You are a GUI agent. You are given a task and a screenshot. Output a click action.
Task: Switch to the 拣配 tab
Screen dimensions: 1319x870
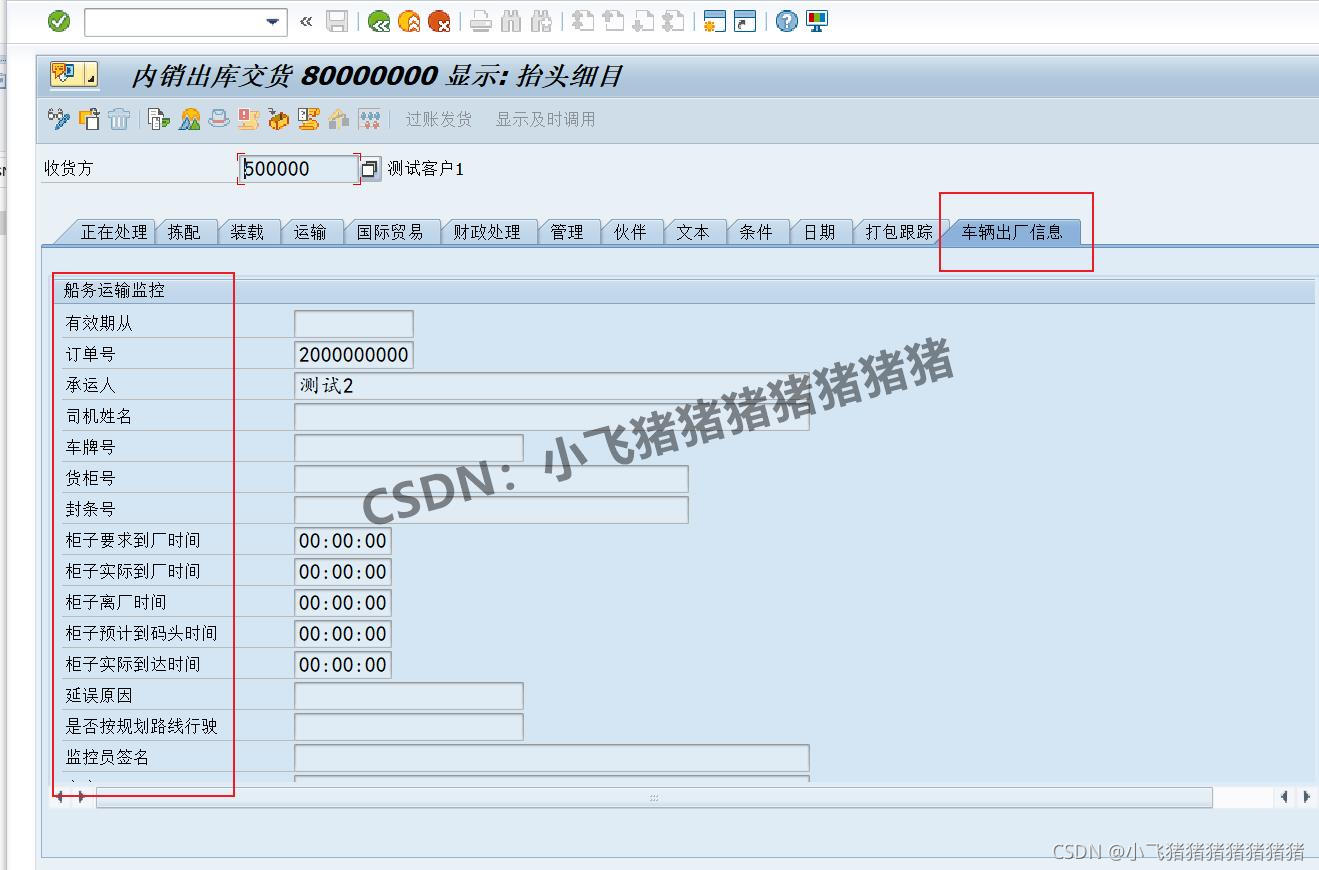tap(184, 232)
